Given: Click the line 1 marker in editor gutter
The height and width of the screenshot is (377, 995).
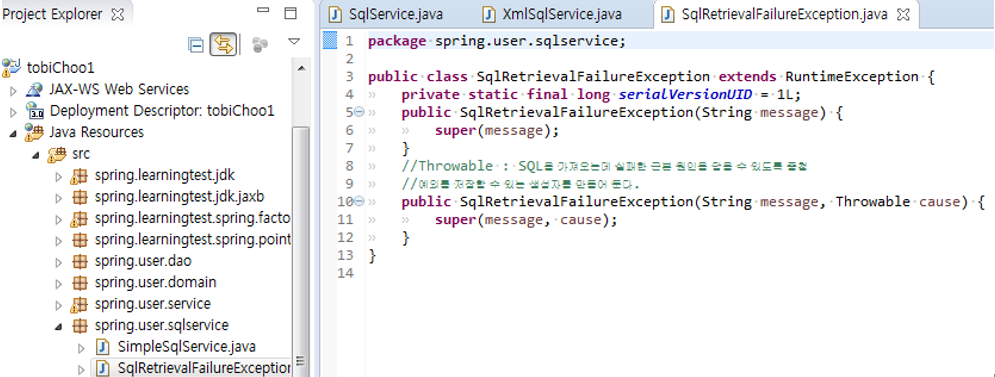Looking at the screenshot, I should pyautogui.click(x=329, y=41).
